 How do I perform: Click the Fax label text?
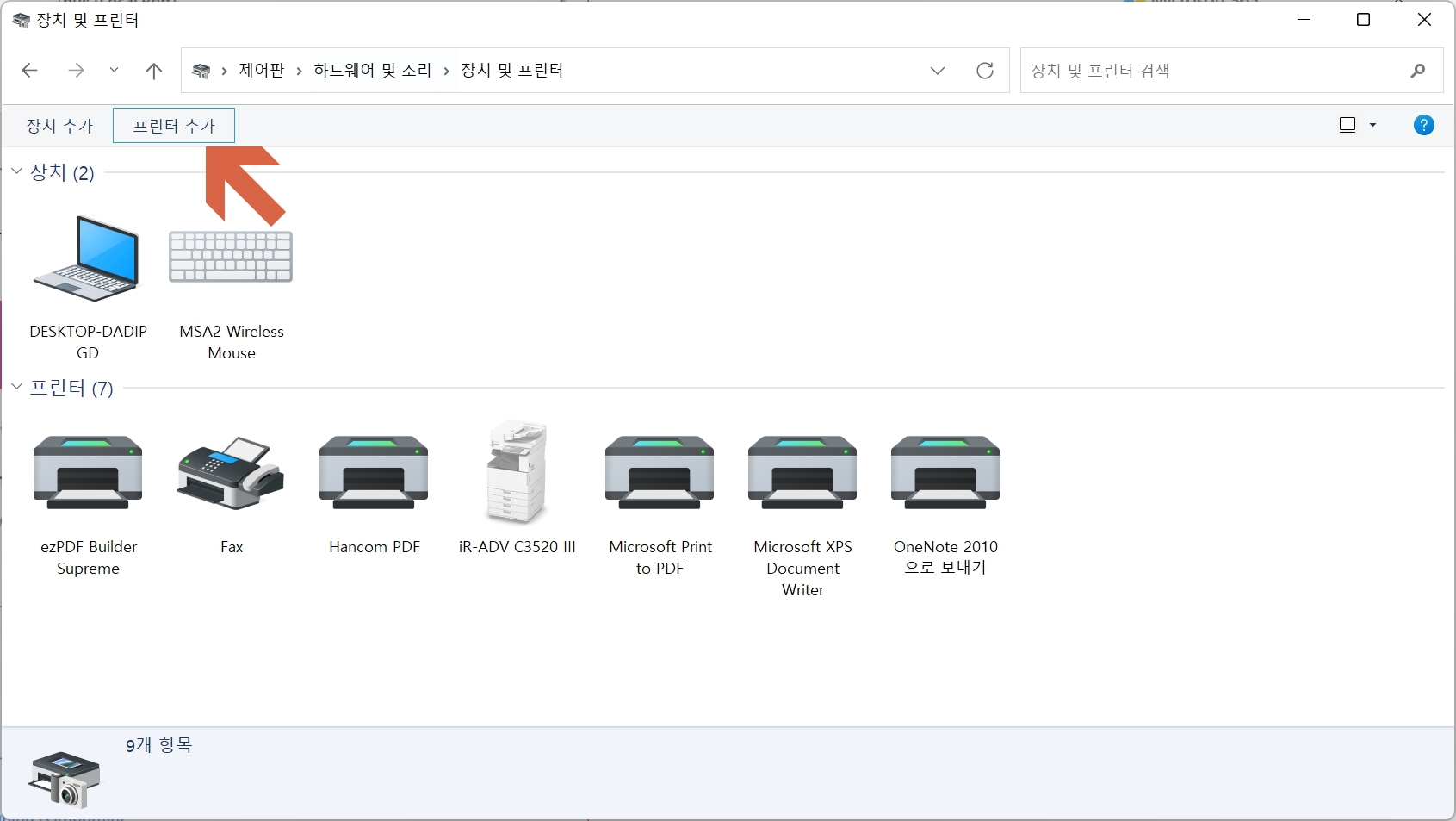232,547
